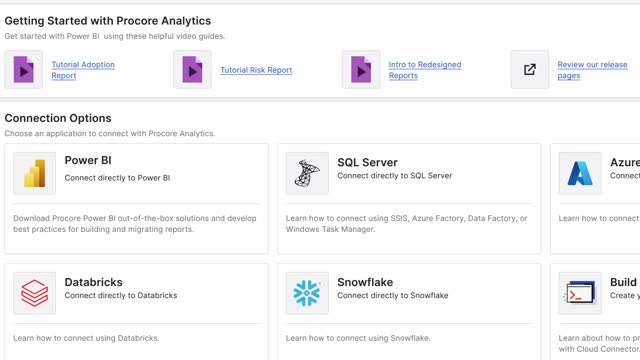The width and height of the screenshot is (640, 360).
Task: Click the Snowflake logo icon
Action: click(307, 293)
